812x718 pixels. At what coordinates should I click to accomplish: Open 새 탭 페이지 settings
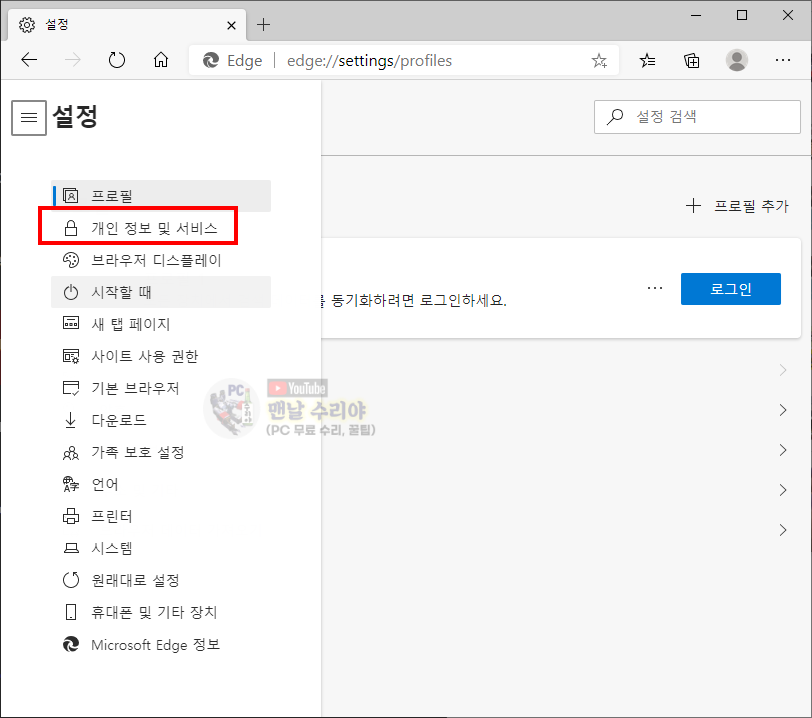(x=161, y=324)
